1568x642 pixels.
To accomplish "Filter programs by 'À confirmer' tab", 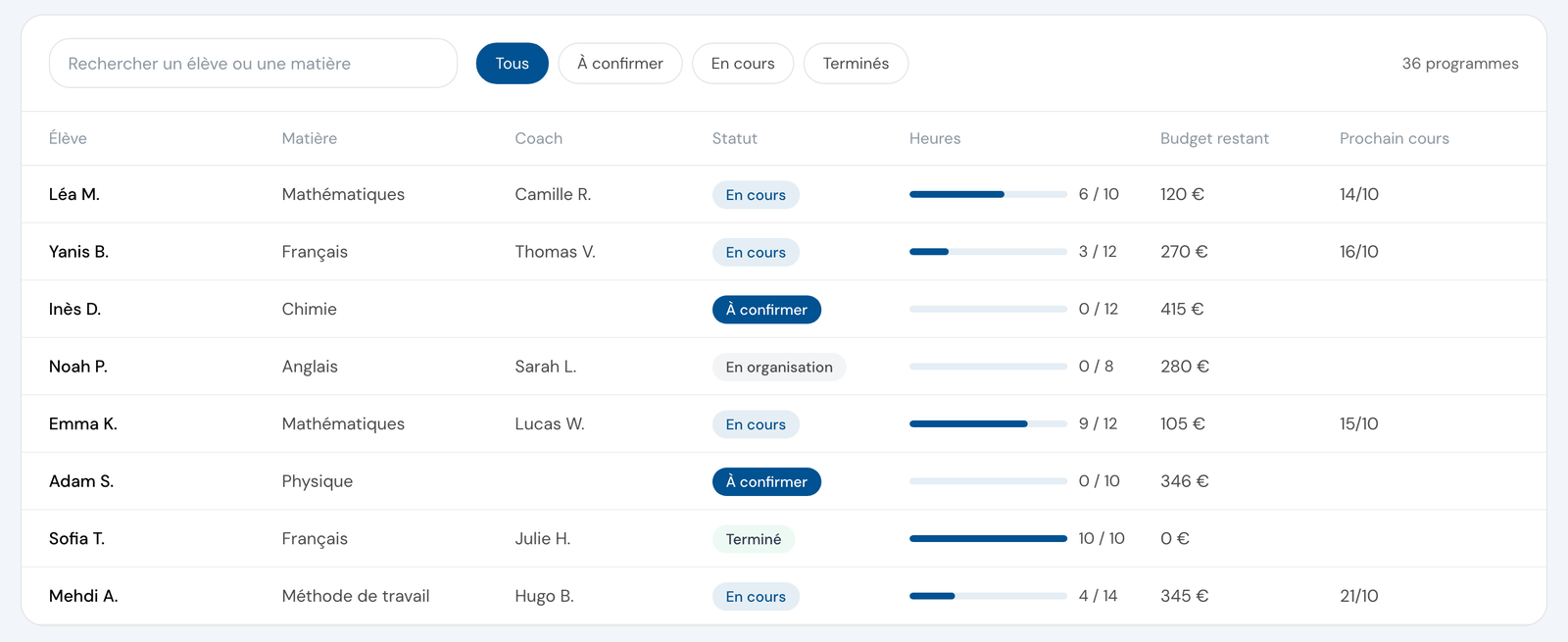I will [x=620, y=64].
